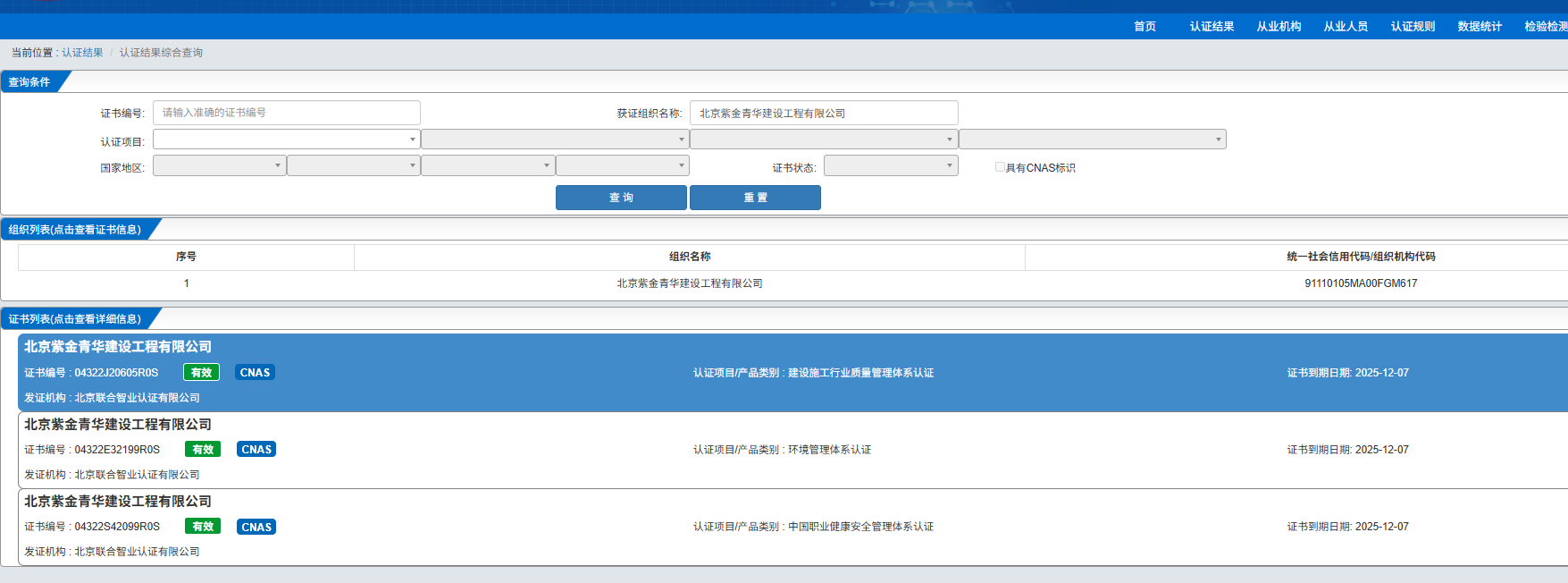Open certificate 04322J20605R0S details
The image size is (1568, 583).
tap(792, 372)
